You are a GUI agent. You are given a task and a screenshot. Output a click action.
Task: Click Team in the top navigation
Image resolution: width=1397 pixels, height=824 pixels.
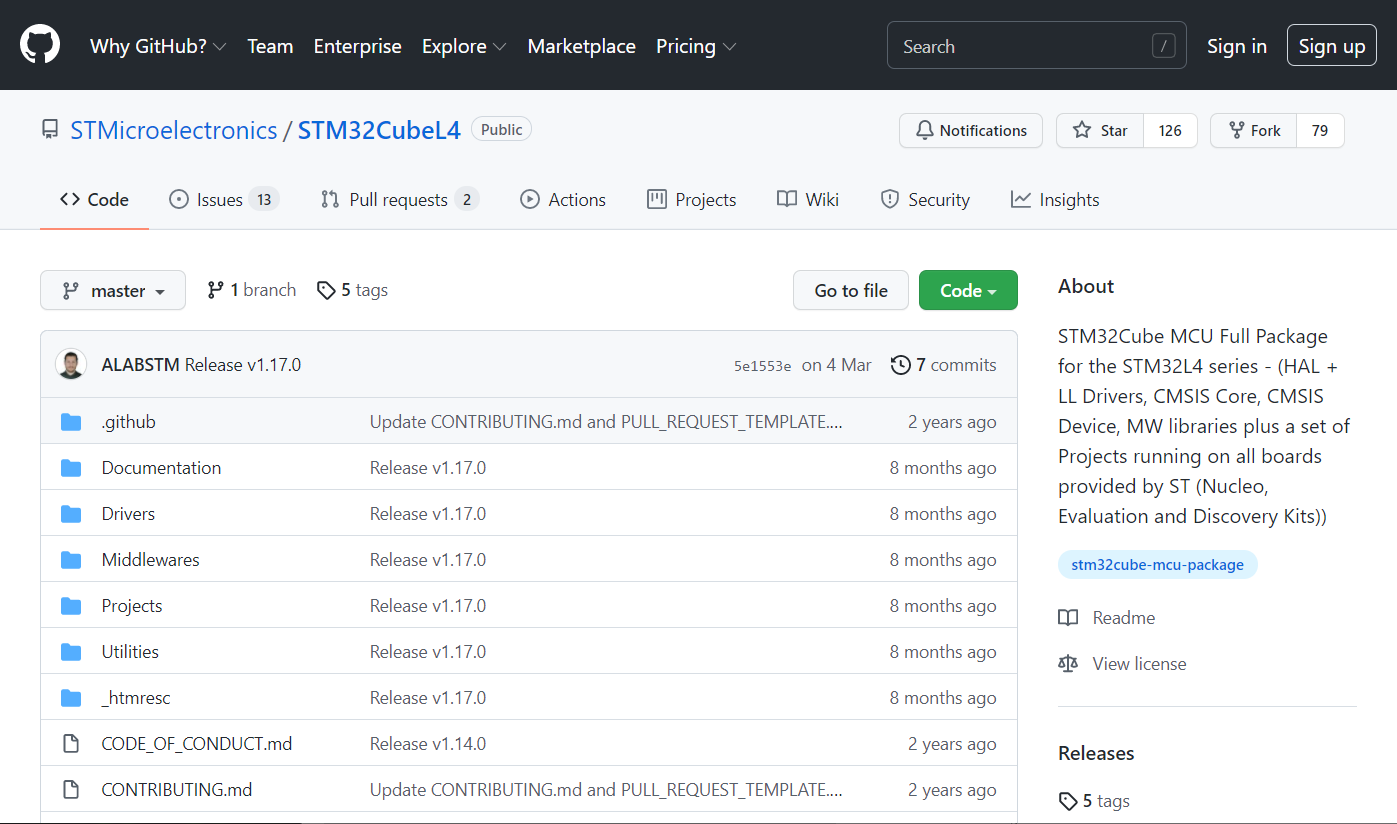[x=270, y=46]
